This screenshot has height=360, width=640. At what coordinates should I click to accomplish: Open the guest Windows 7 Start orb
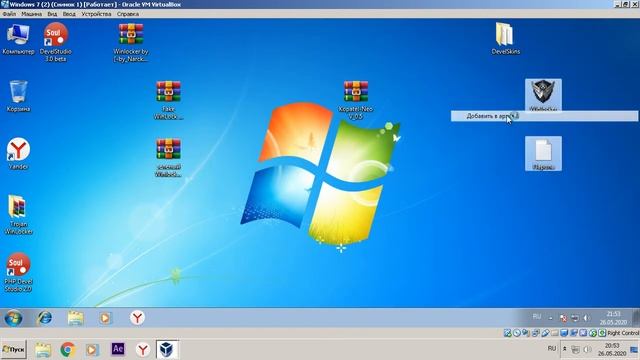[x=13, y=318]
